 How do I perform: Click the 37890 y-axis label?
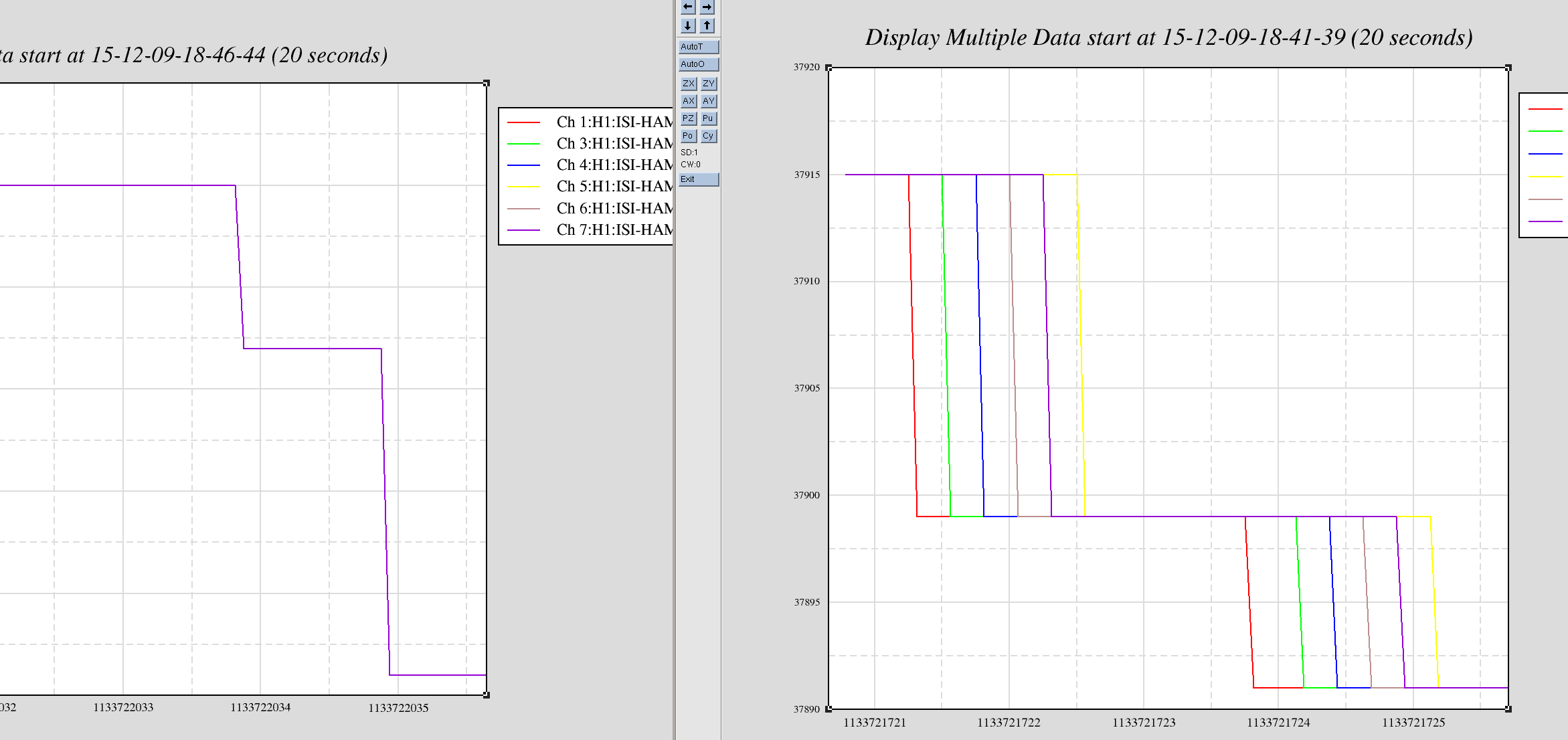pos(806,709)
